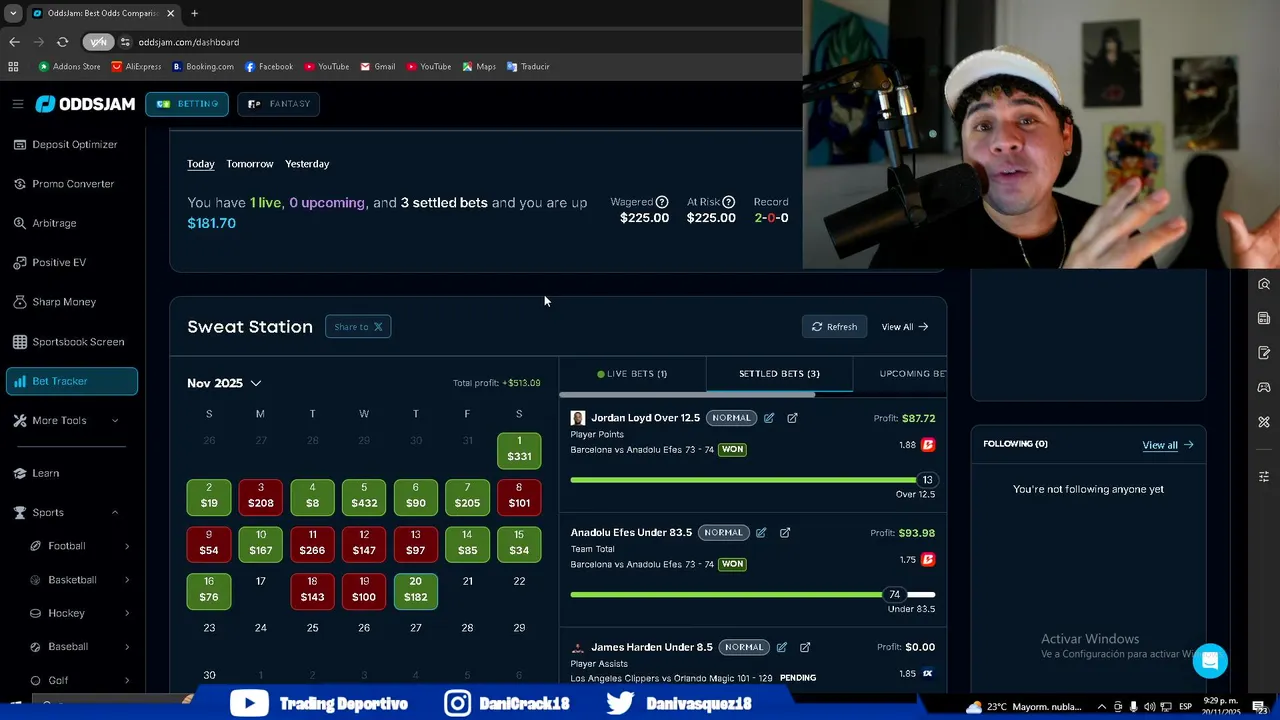Open Promo Converter in the sidebar
Screen dimensions: 1280x720
click(72, 184)
